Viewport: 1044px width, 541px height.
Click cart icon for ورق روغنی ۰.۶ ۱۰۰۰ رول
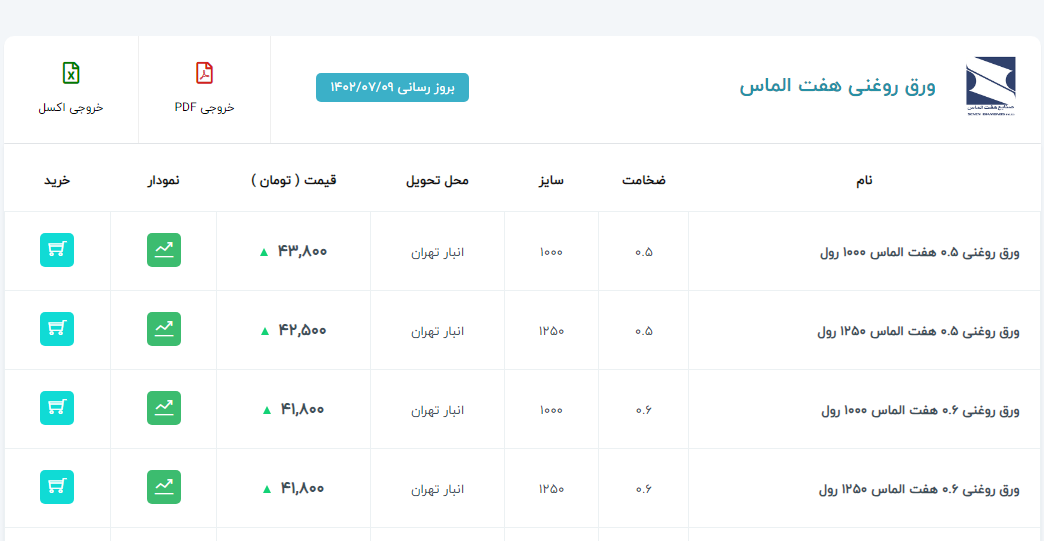57,408
